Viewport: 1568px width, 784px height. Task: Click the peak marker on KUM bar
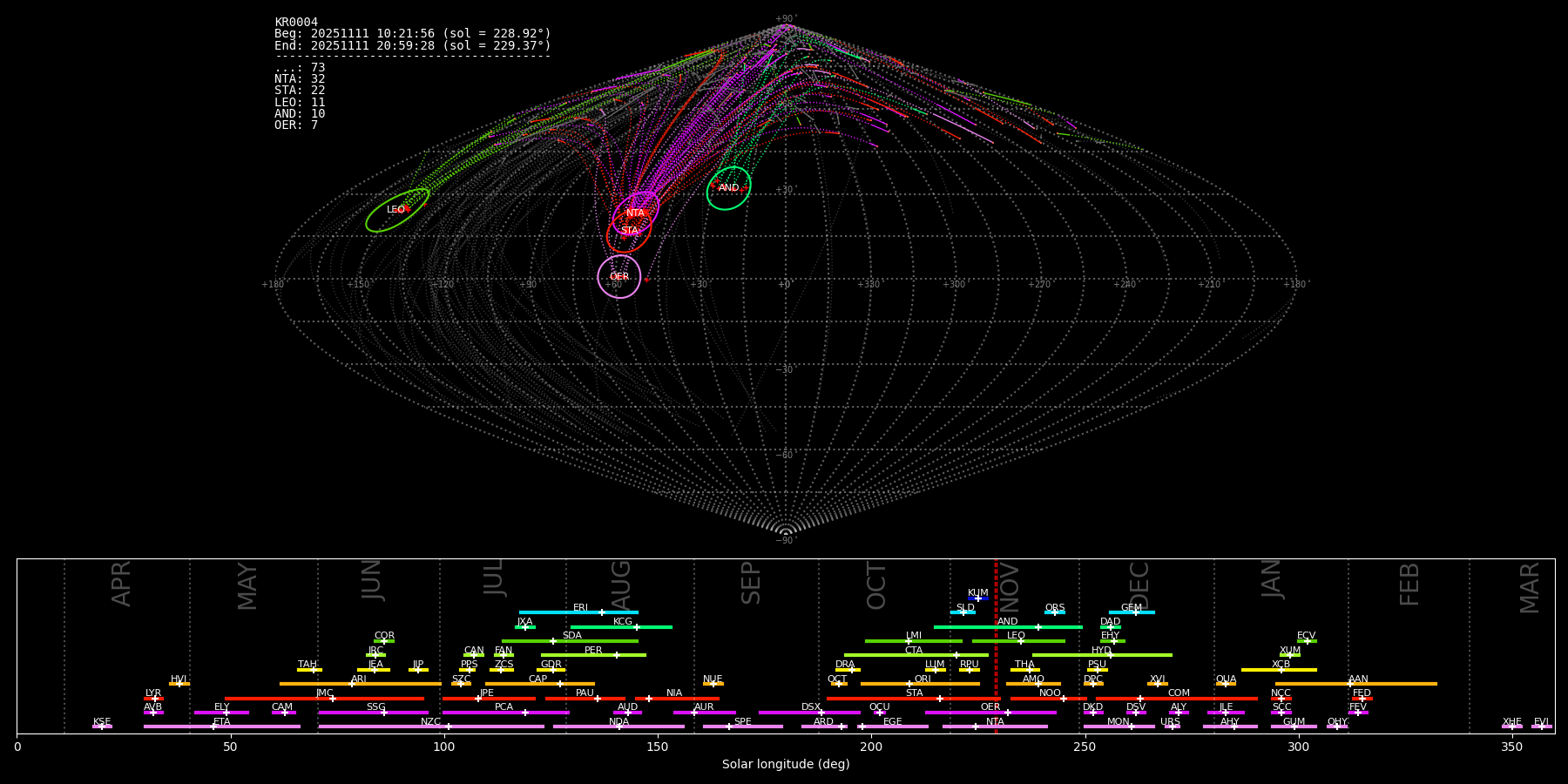point(978,598)
